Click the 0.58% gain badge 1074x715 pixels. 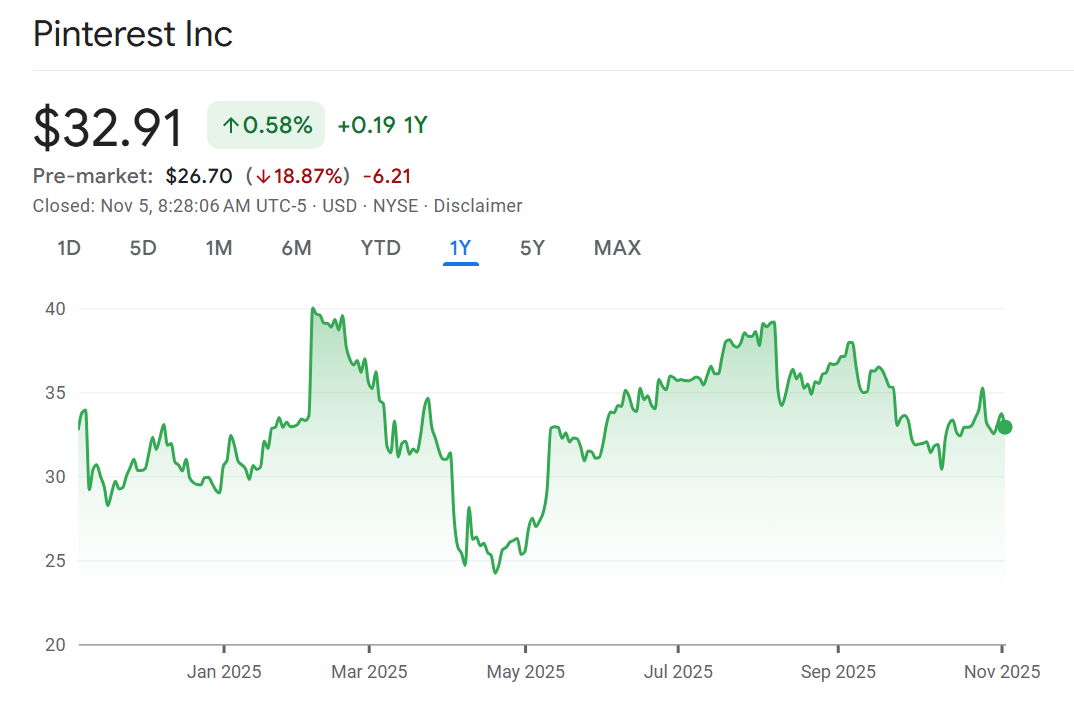click(x=266, y=126)
